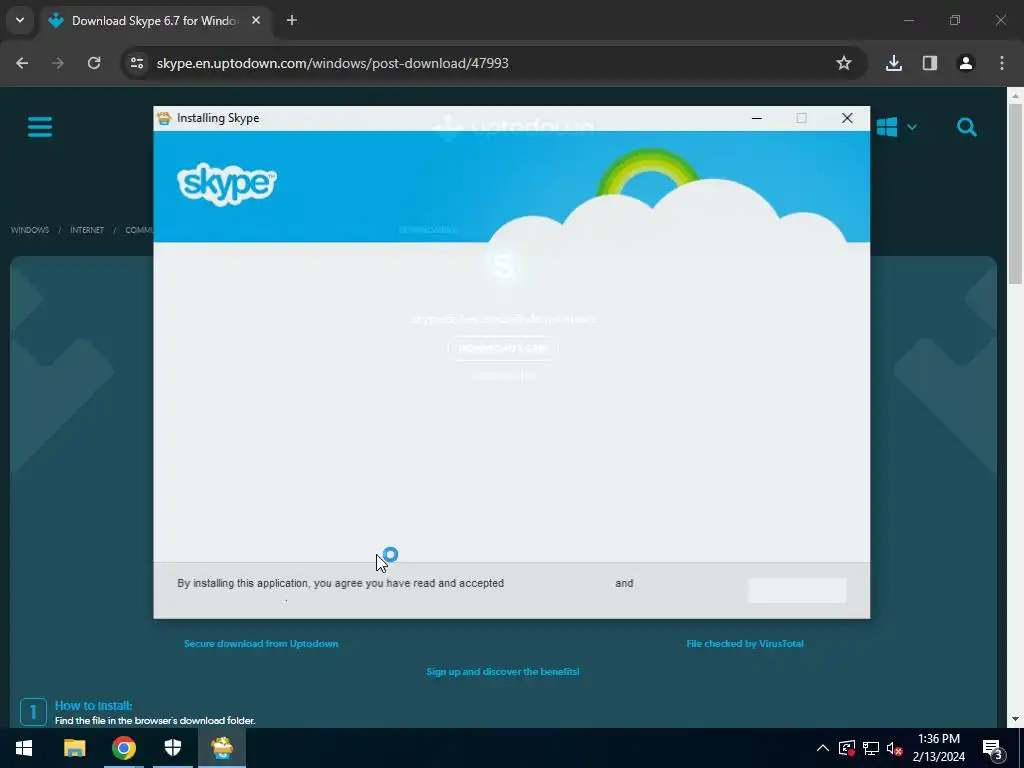Select the Download Skype 6.7 tab

[155, 21]
